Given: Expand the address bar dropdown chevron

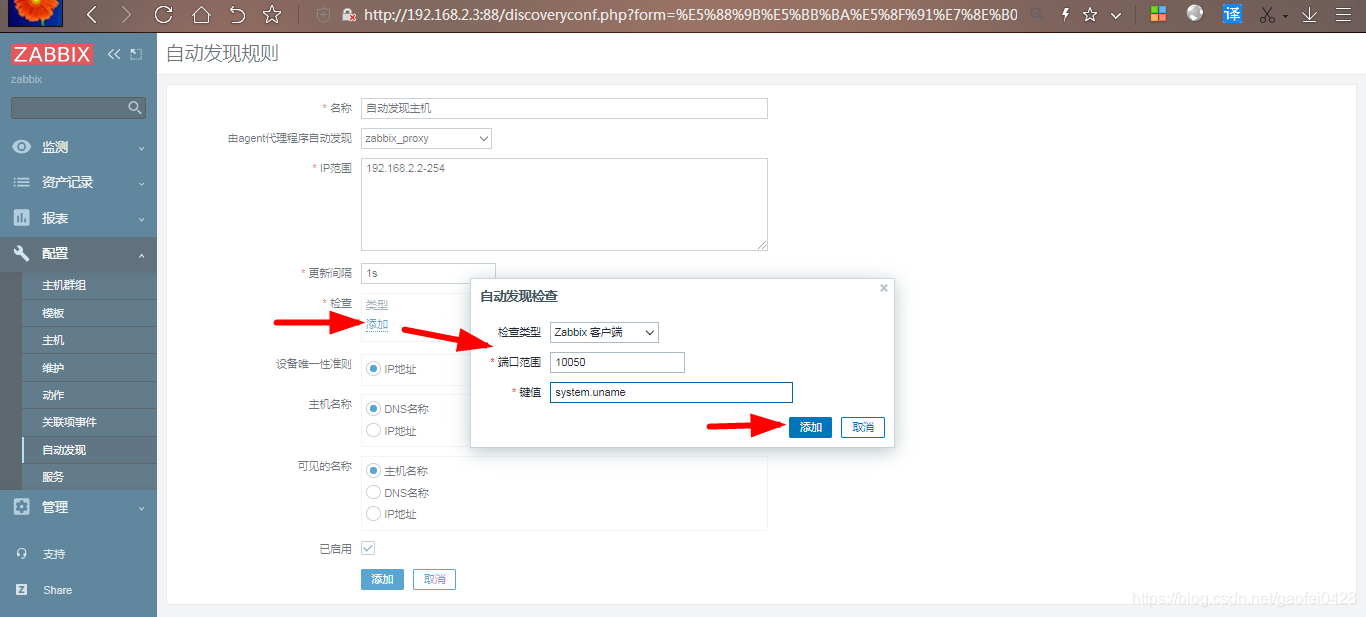Looking at the screenshot, I should pos(1116,15).
